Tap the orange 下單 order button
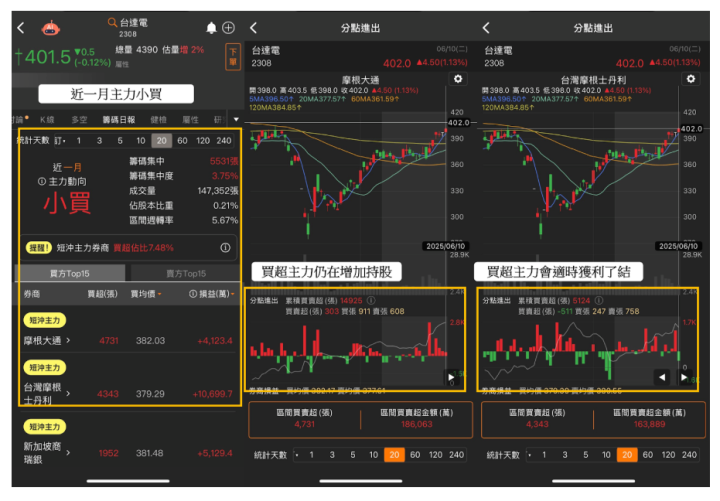This screenshot has height=501, width=720. [x=233, y=57]
